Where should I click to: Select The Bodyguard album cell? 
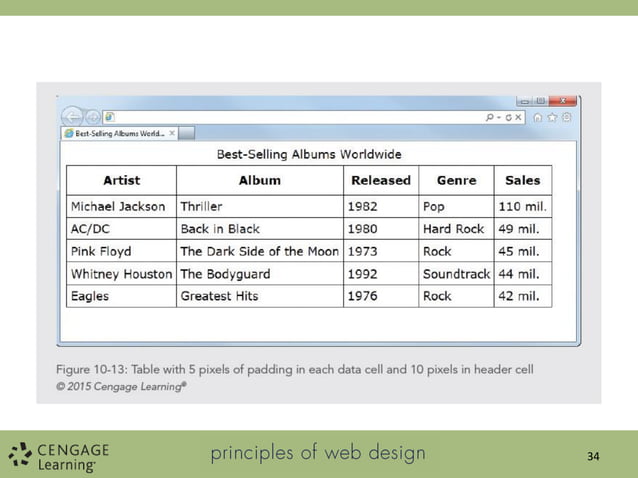point(260,274)
